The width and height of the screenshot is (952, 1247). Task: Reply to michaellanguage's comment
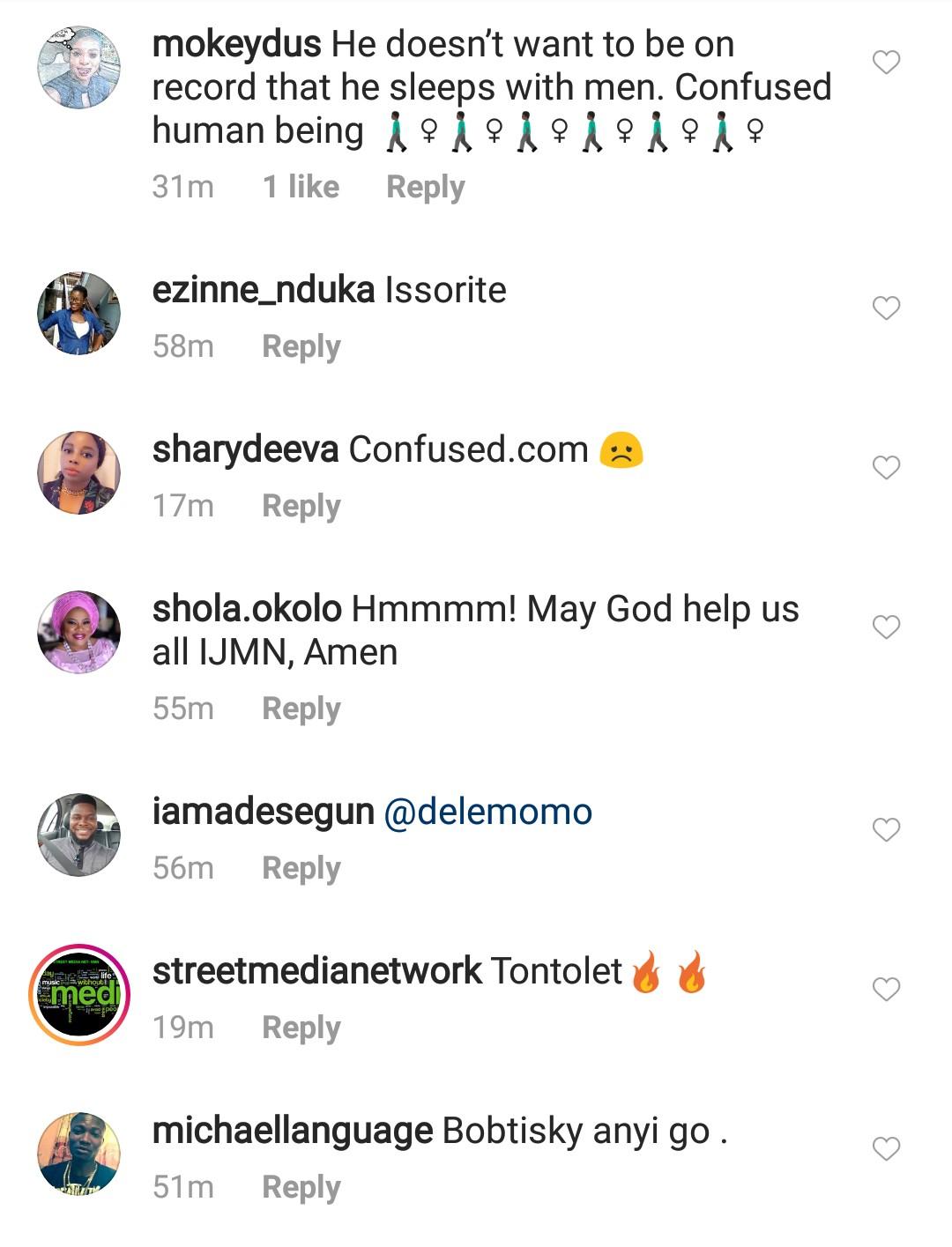[301, 1187]
